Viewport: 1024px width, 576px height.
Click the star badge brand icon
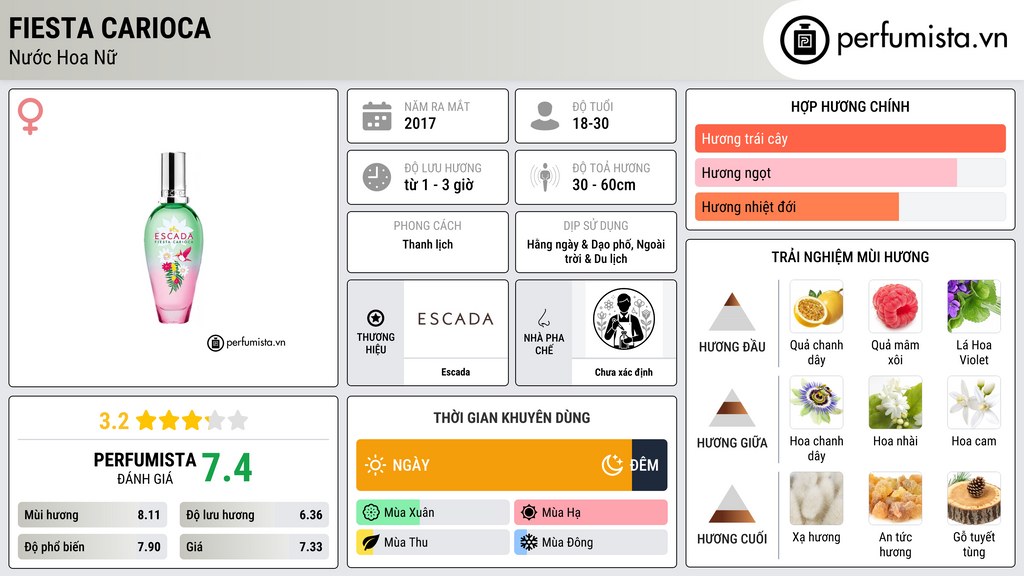[376, 318]
